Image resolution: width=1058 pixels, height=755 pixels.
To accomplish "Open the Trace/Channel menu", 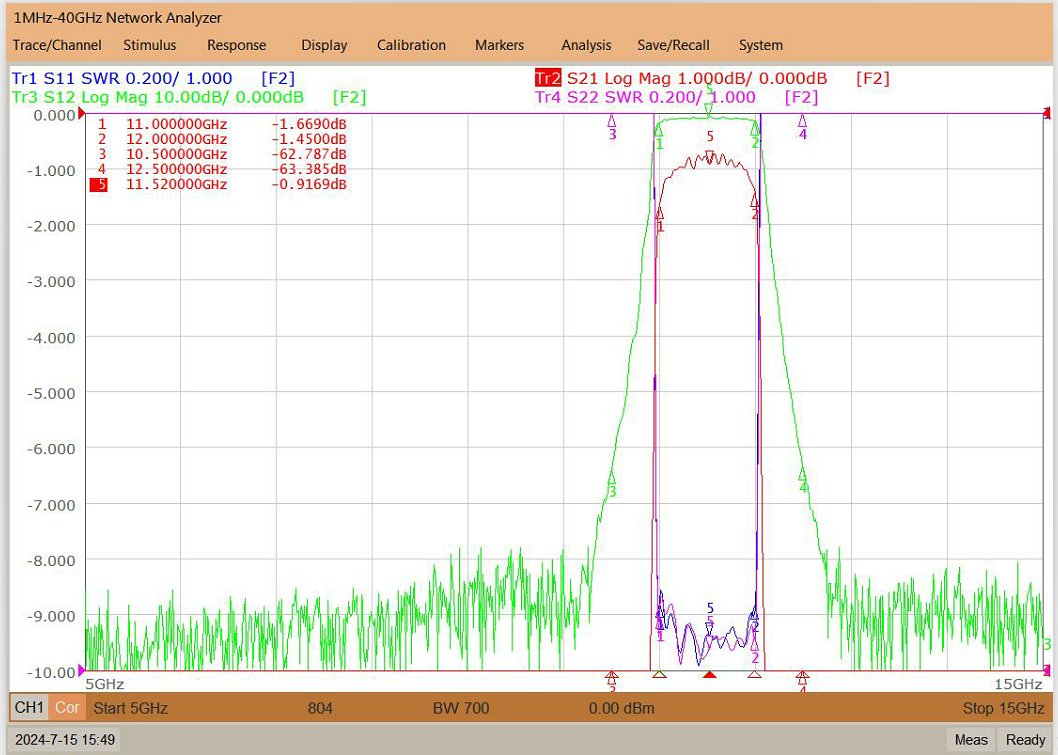I will coord(57,45).
